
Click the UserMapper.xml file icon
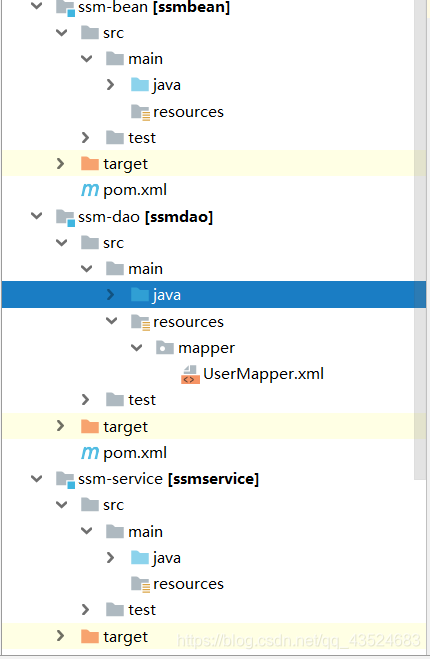(190, 374)
